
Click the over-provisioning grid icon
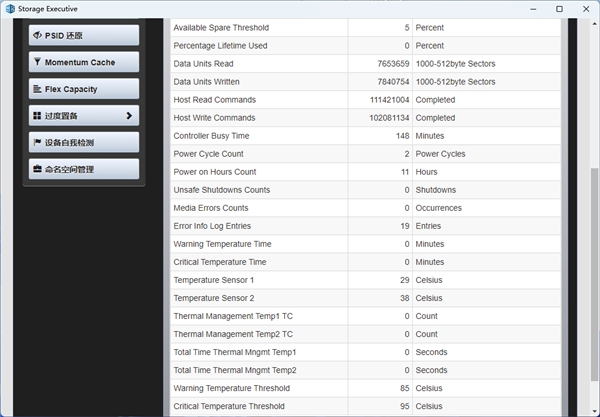[37, 116]
